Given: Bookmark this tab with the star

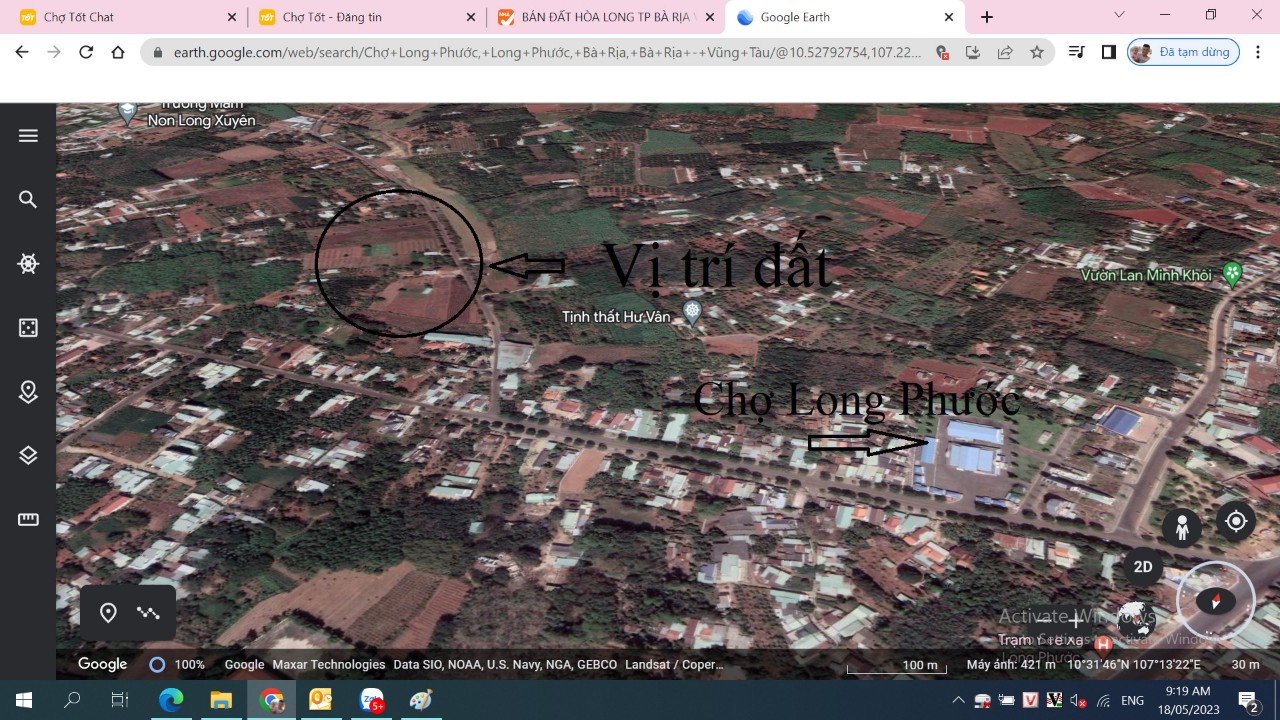Looking at the screenshot, I should click(1037, 52).
